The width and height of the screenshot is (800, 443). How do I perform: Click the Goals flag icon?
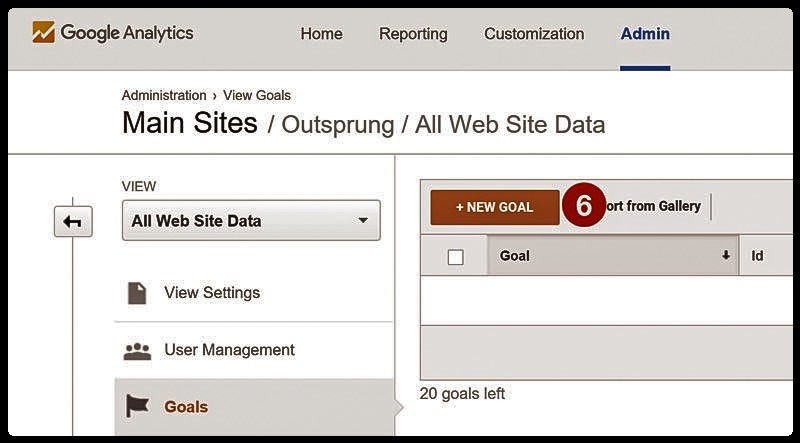pos(137,407)
